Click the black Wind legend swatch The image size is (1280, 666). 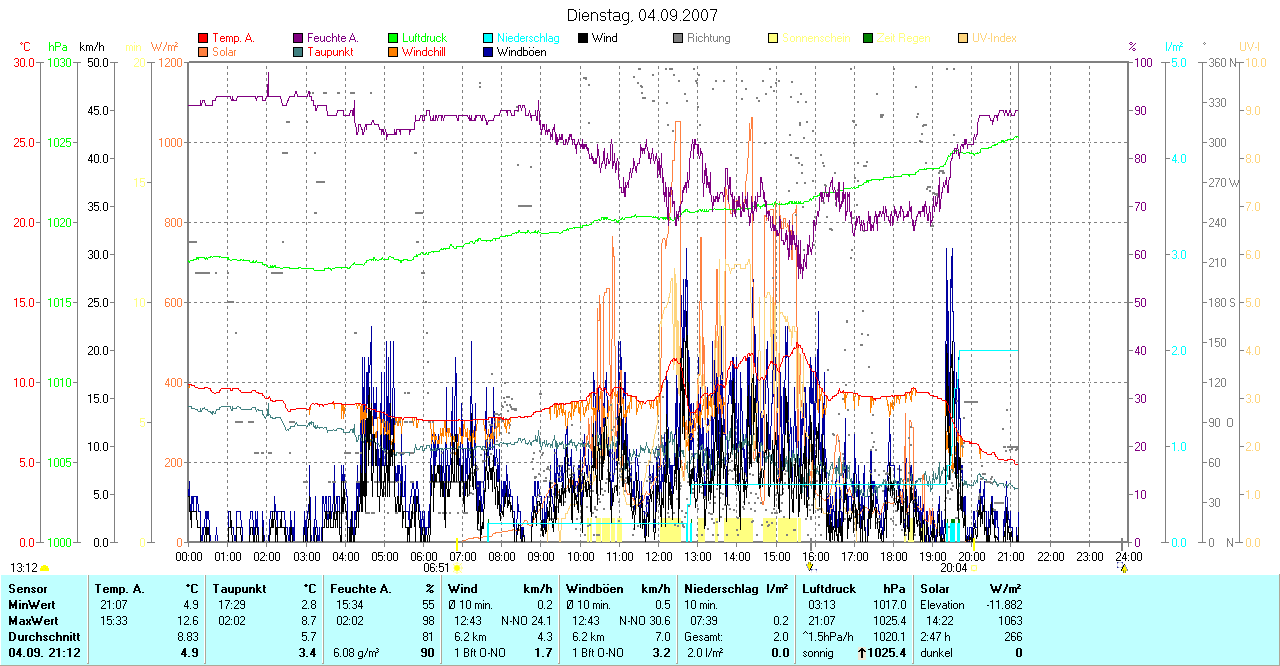tap(584, 38)
